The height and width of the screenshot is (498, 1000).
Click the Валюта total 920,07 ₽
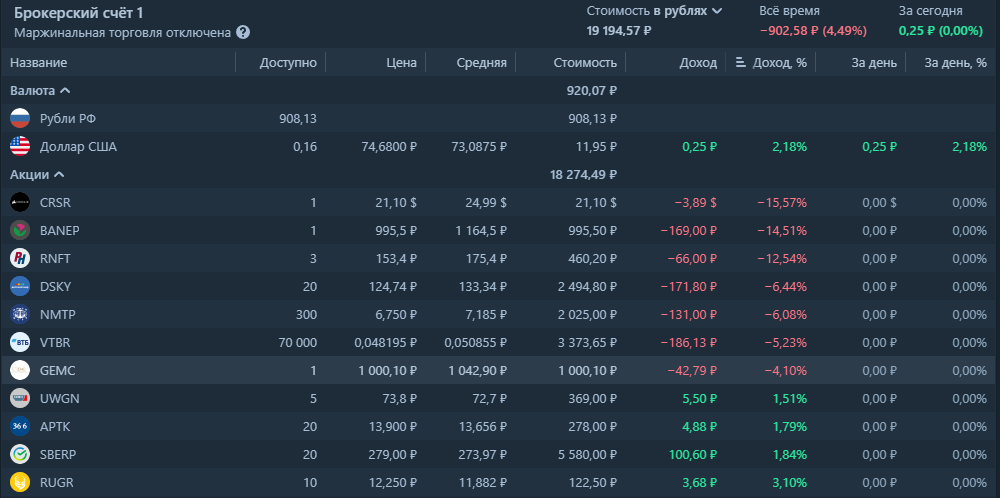(x=592, y=91)
